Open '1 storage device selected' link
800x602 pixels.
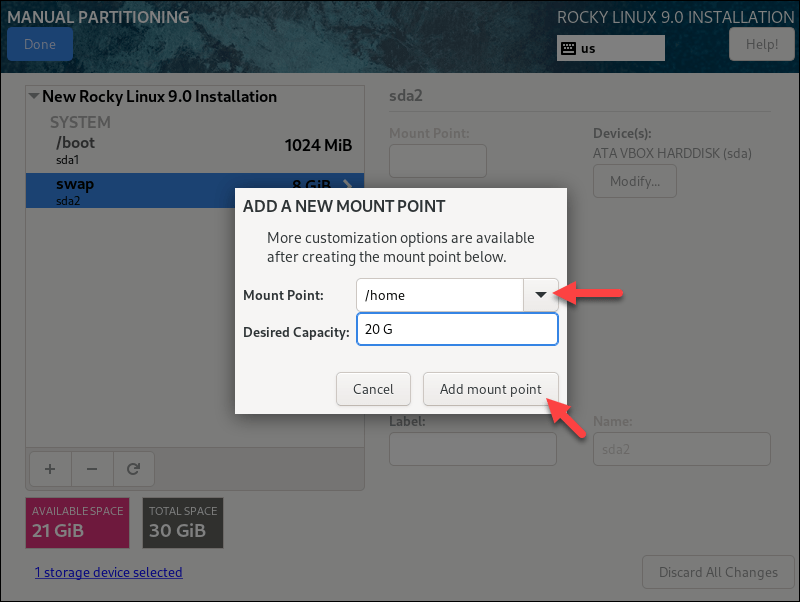coord(108,571)
